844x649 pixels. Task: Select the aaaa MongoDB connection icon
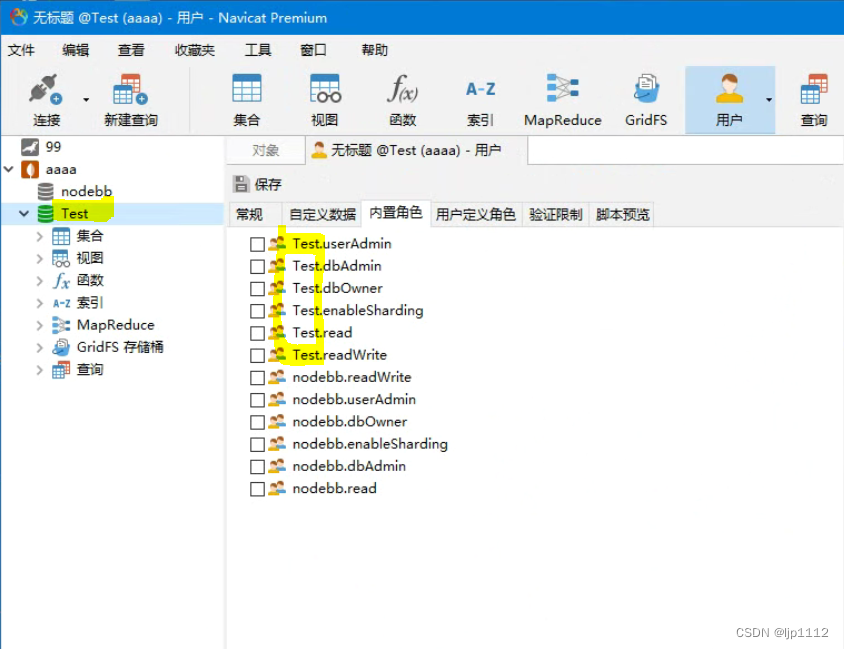(x=30, y=170)
